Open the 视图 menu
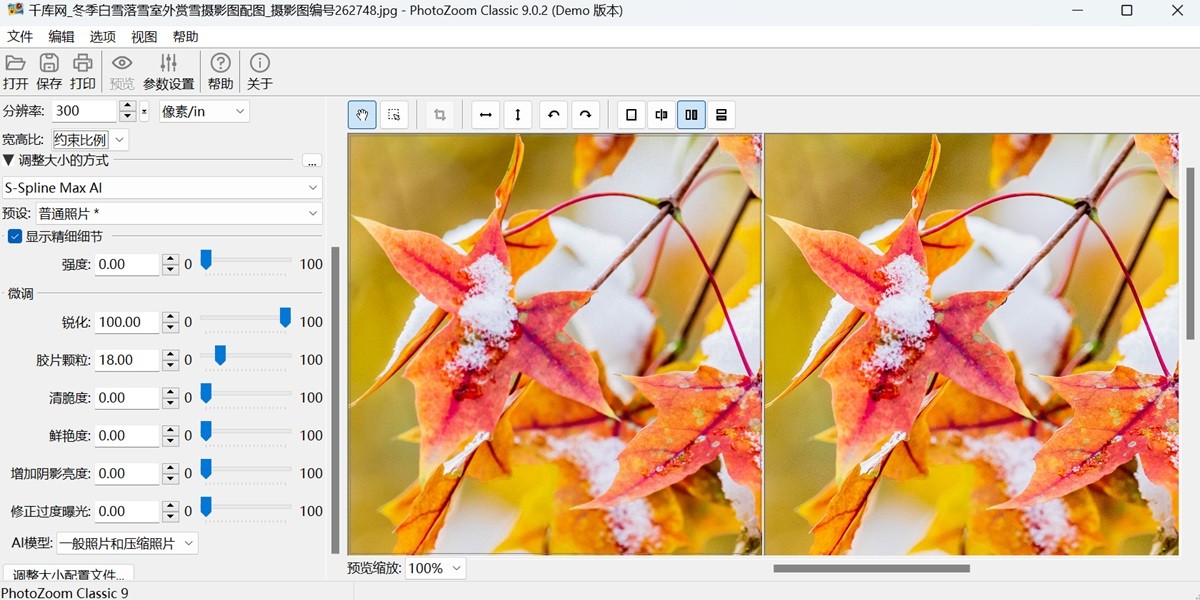The width and height of the screenshot is (1200, 600). tap(143, 35)
